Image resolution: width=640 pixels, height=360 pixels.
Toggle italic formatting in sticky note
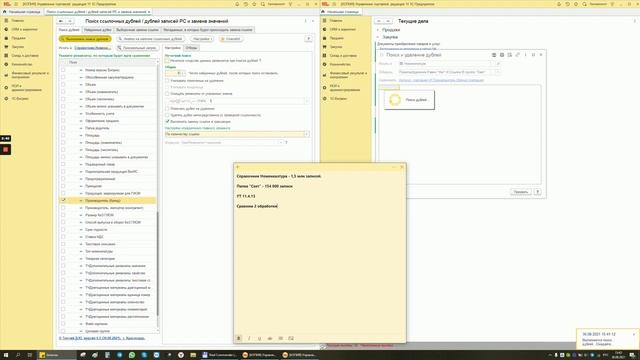249,338
